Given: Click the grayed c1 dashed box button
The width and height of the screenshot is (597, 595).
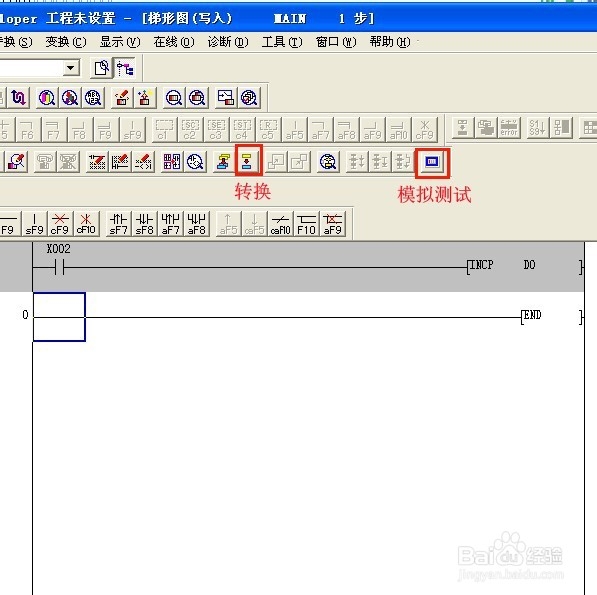Looking at the screenshot, I should pyautogui.click(x=164, y=129).
